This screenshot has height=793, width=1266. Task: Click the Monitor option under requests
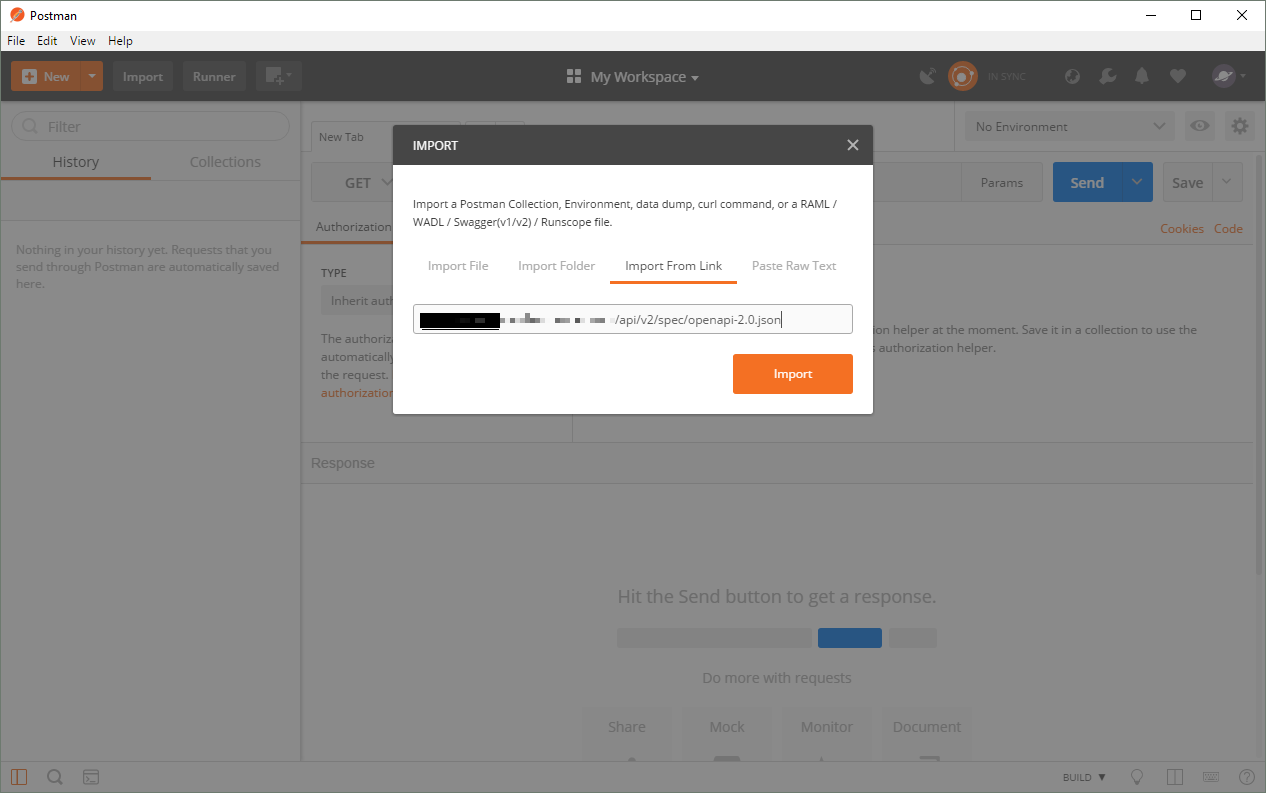pyautogui.click(x=827, y=735)
